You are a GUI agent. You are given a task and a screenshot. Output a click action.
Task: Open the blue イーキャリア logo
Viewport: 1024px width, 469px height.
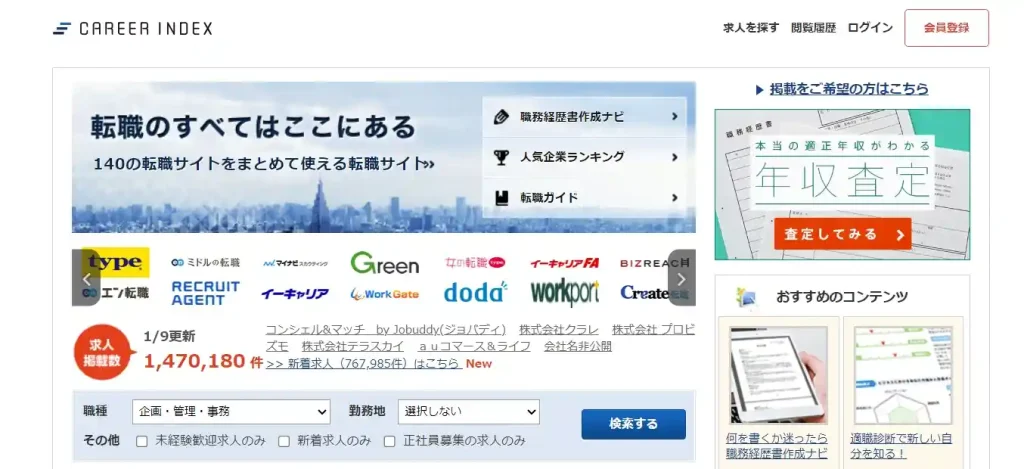click(x=295, y=294)
